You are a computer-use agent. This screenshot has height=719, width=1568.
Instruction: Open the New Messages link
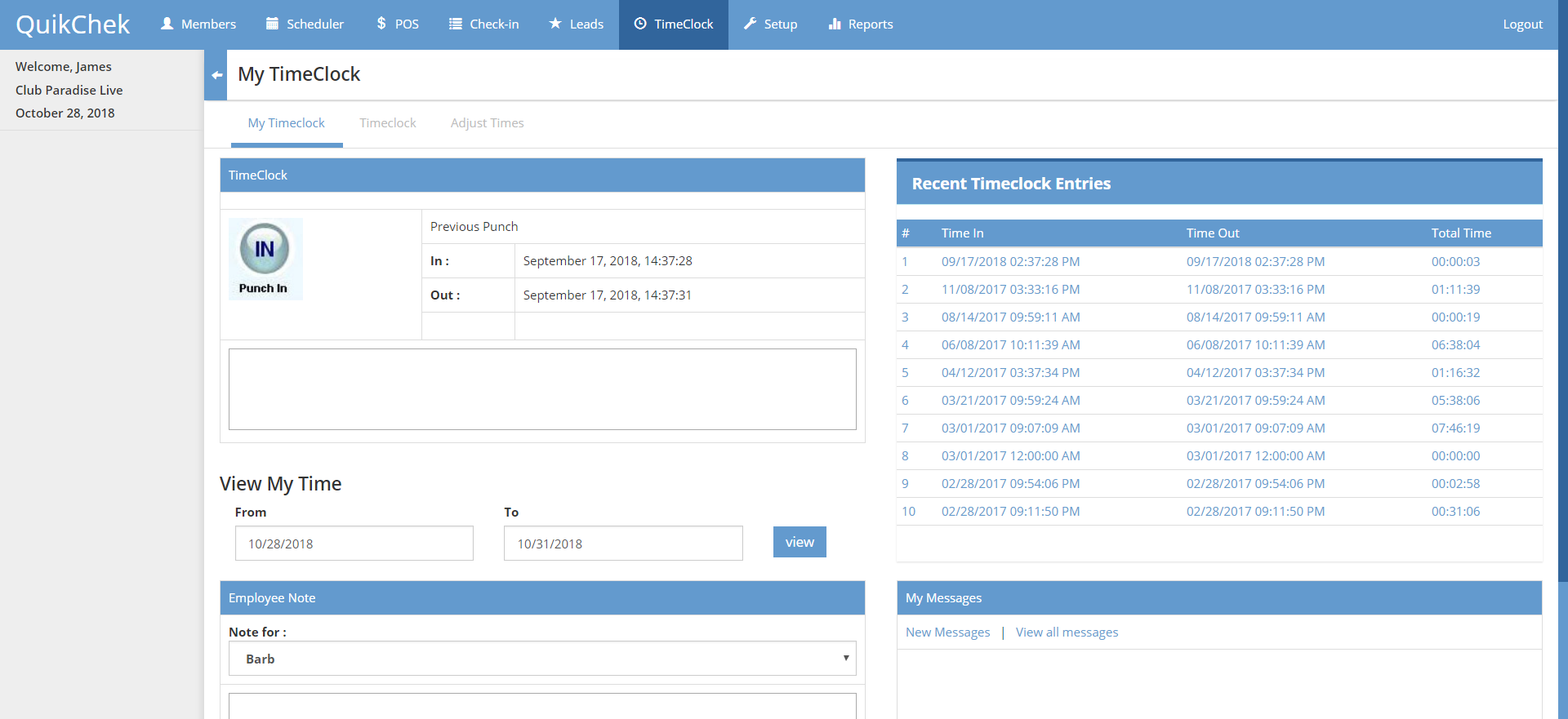click(x=947, y=632)
